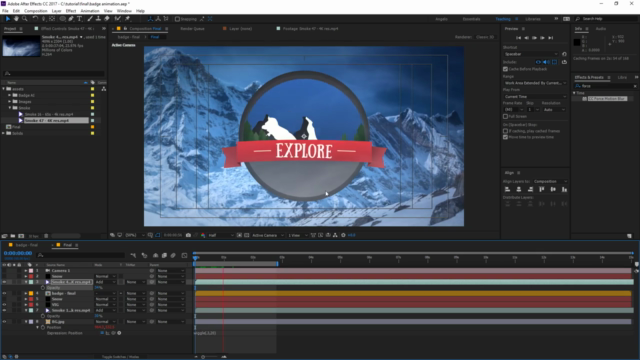Select the Teaching workspace
The height and width of the screenshot is (360, 640).
pyautogui.click(x=503, y=19)
